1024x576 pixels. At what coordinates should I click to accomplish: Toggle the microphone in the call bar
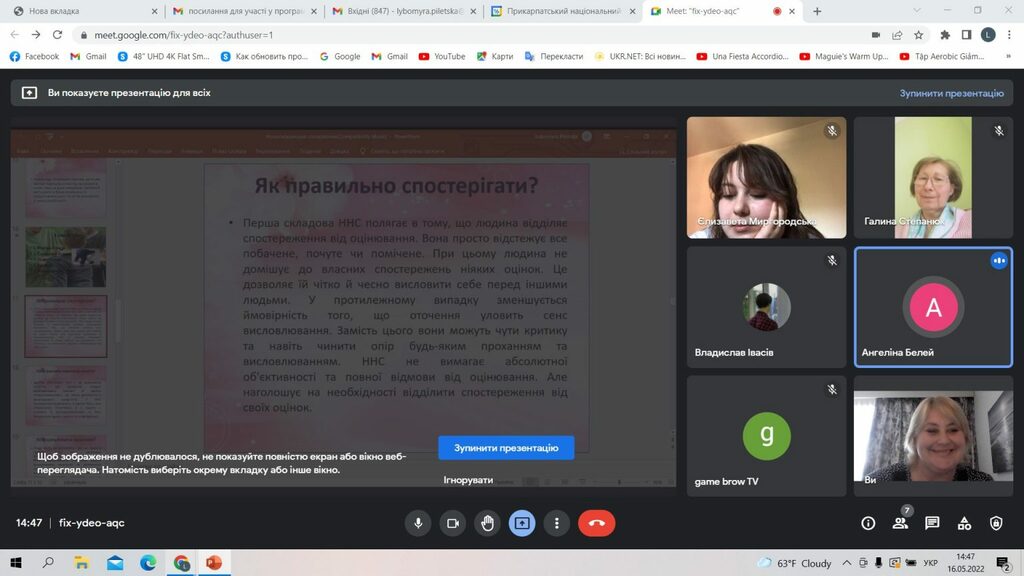click(418, 523)
